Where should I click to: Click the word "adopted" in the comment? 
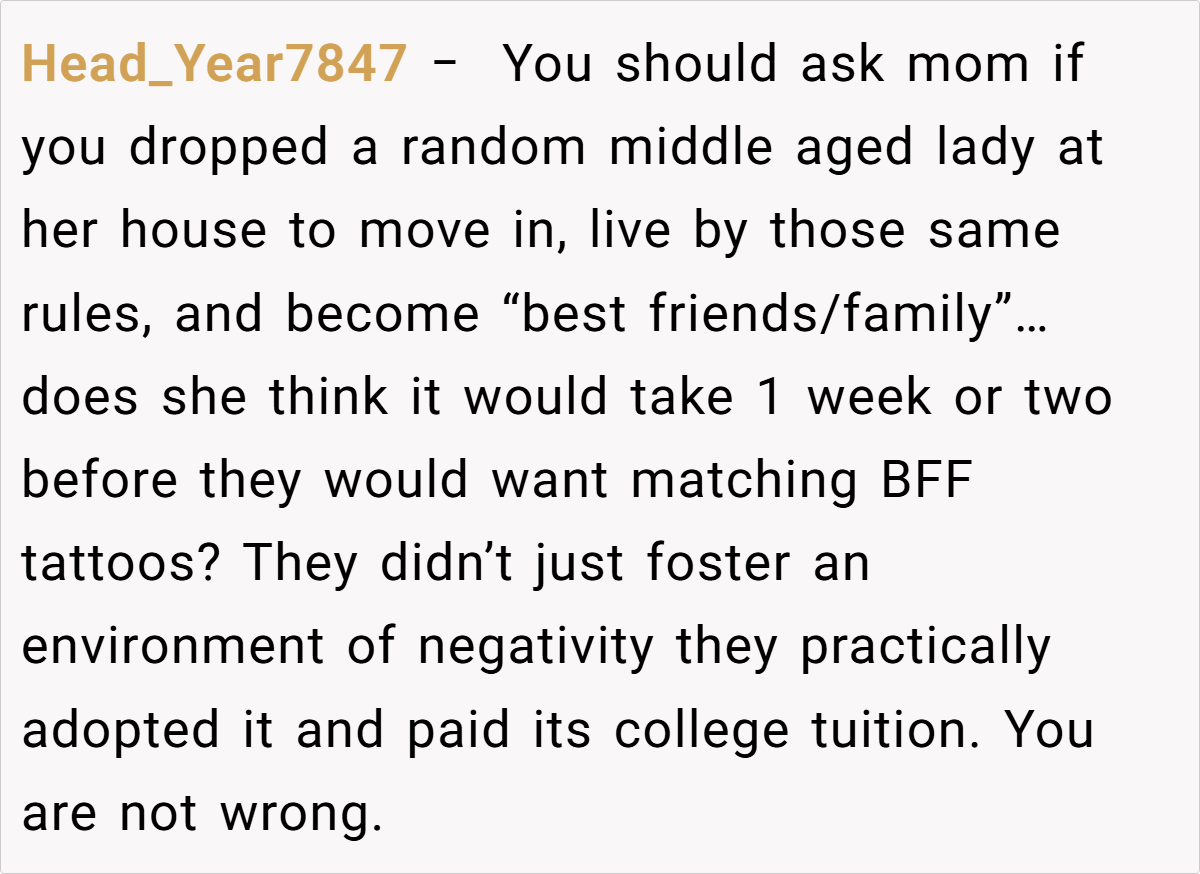120,730
